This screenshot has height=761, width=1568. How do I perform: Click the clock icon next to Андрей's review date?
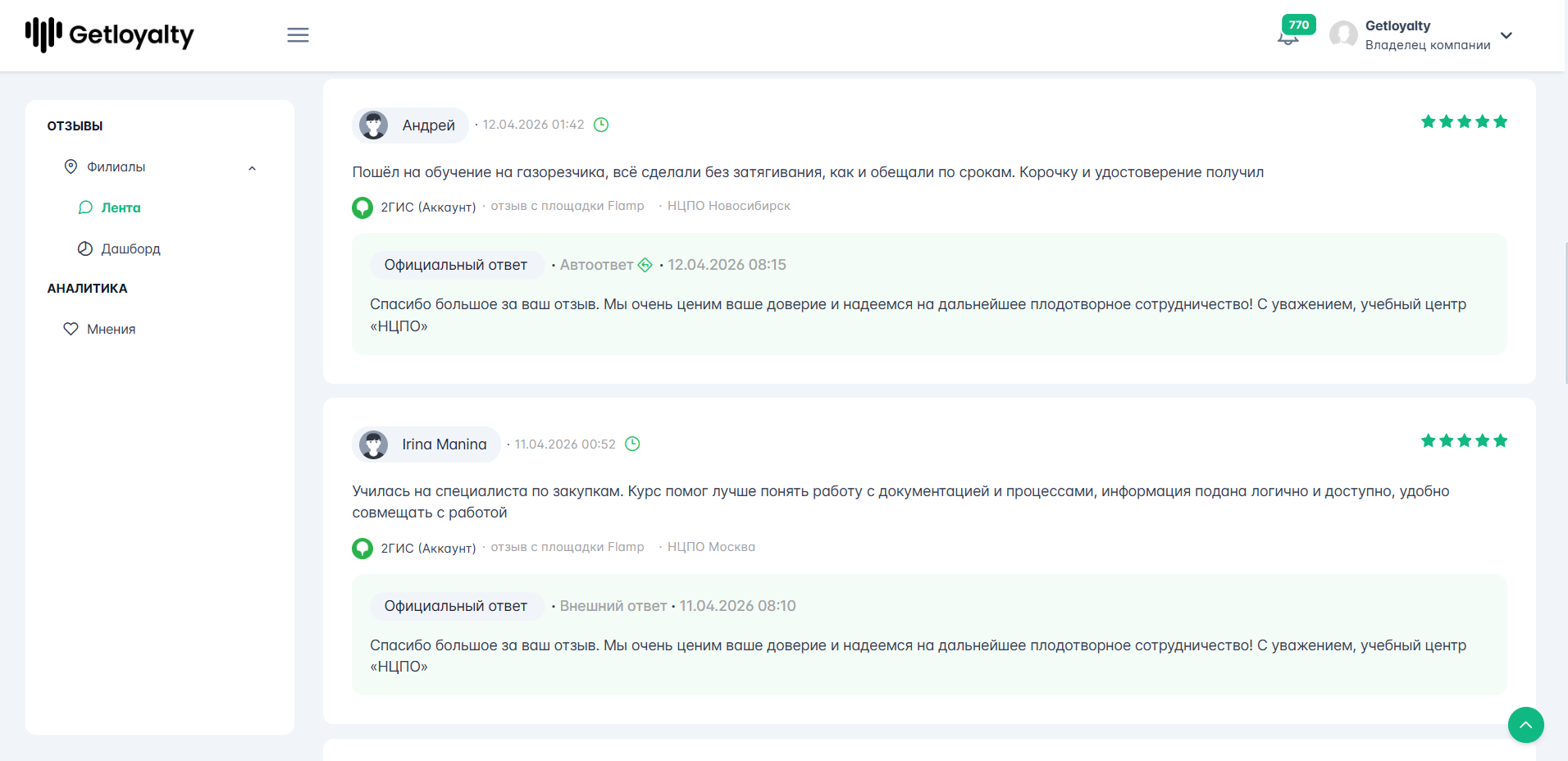(x=601, y=125)
